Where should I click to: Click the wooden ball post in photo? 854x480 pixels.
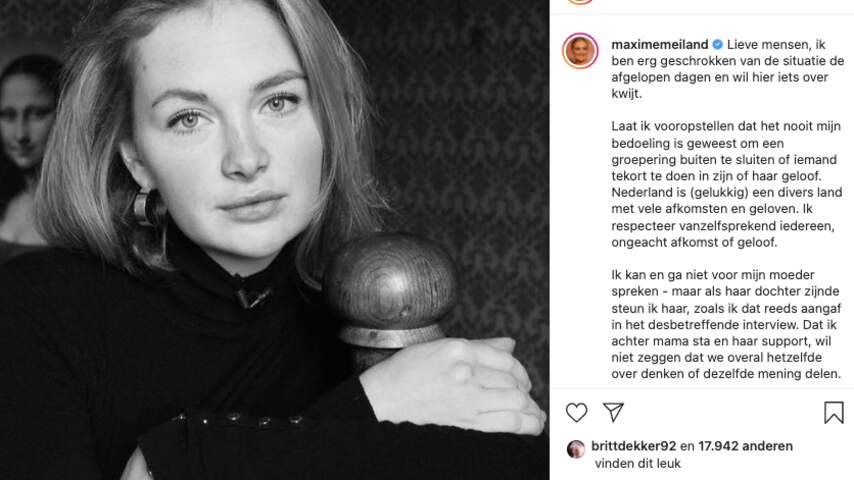click(x=391, y=291)
